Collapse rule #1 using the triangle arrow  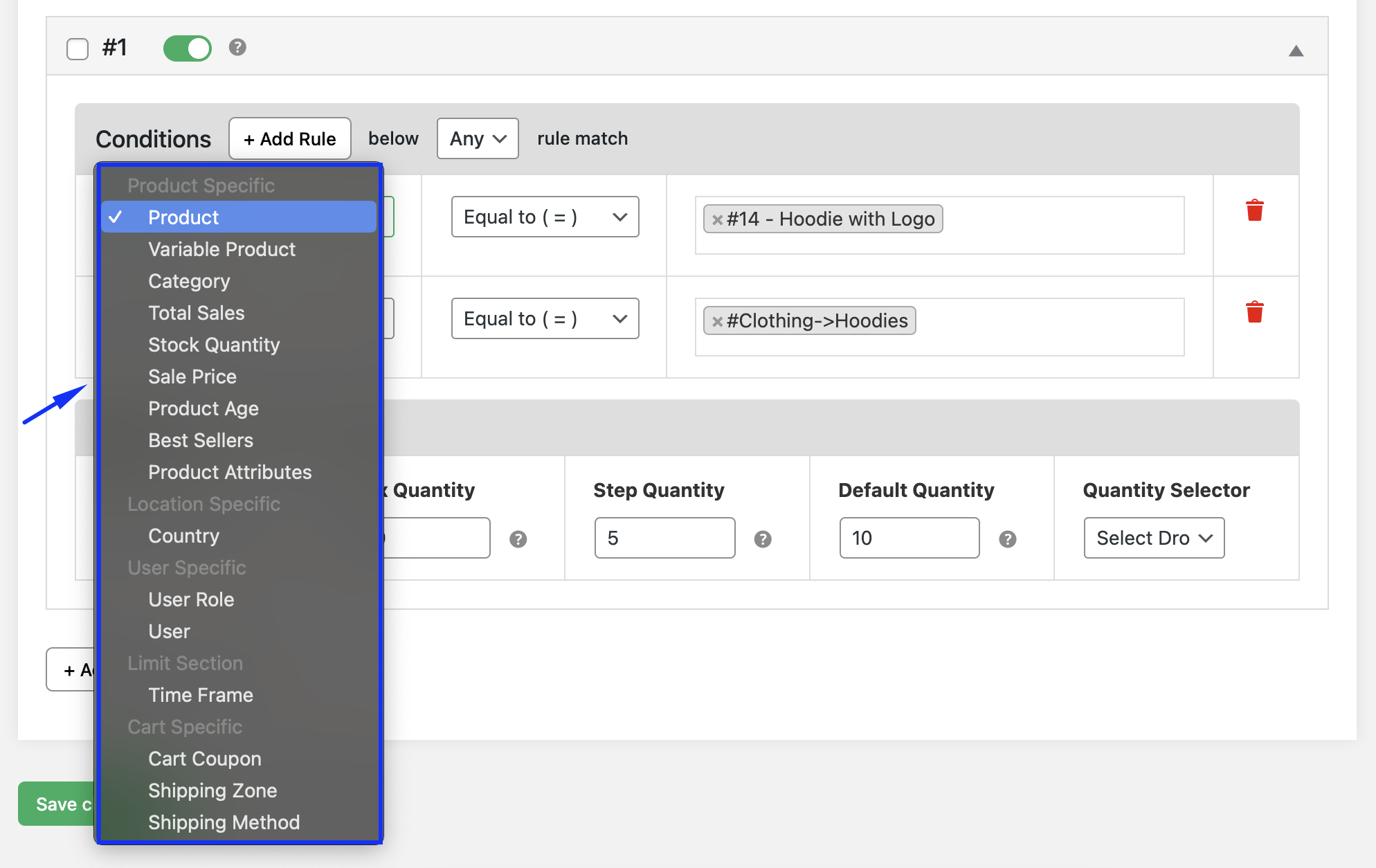pyautogui.click(x=1296, y=51)
